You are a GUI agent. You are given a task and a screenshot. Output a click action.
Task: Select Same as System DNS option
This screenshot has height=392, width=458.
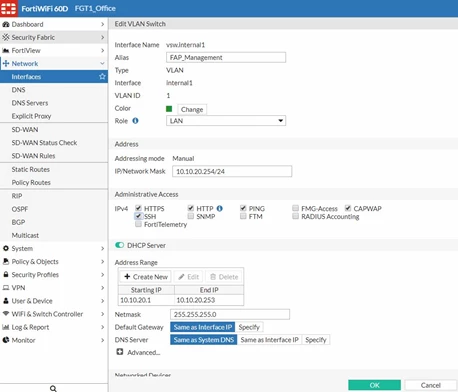[x=204, y=340]
